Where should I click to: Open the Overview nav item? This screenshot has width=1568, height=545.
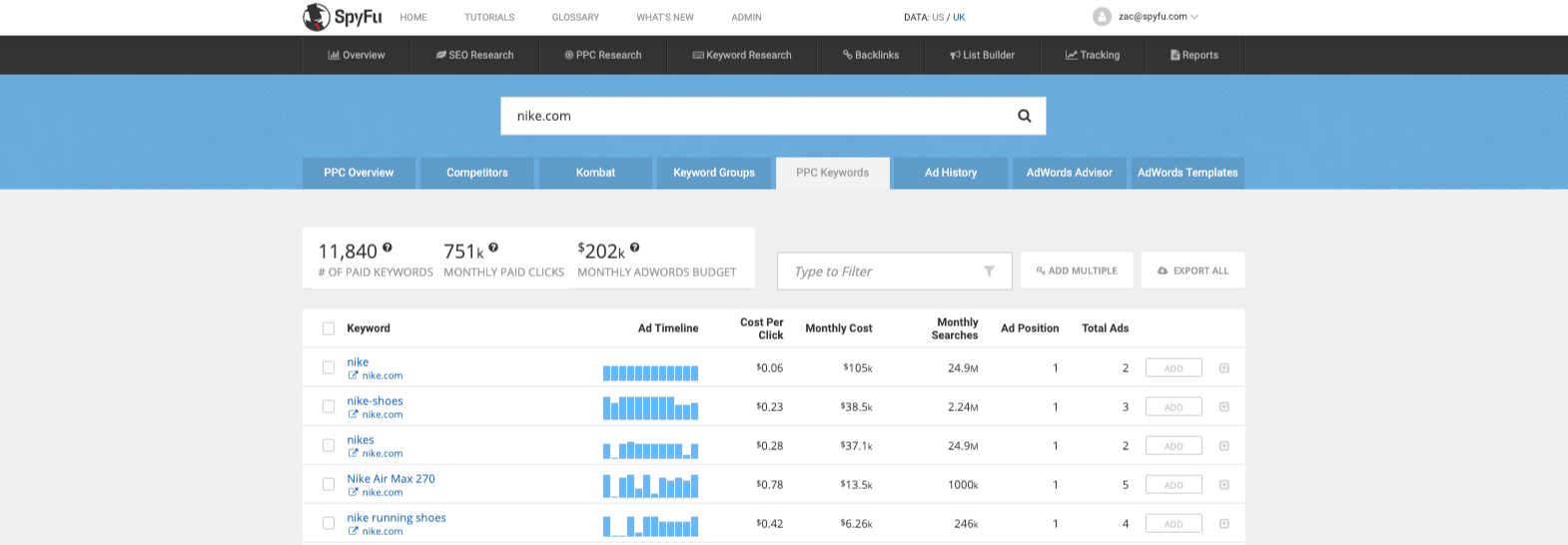[x=357, y=55]
